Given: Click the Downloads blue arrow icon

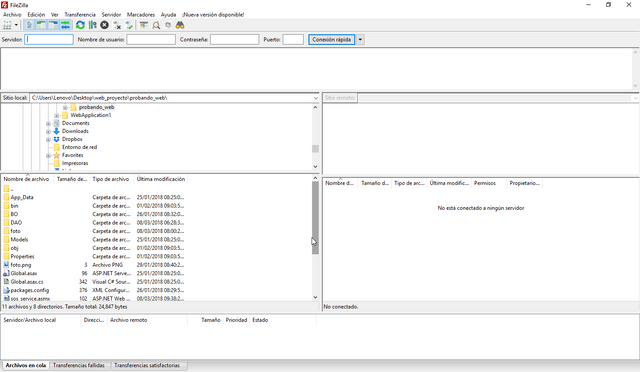Looking at the screenshot, I should click(x=56, y=131).
